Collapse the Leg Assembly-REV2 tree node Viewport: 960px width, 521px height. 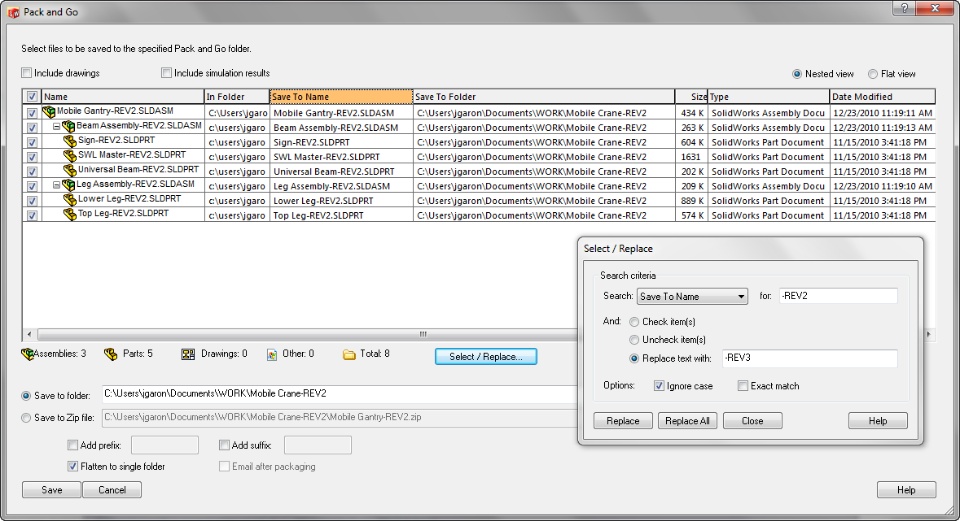point(56,185)
